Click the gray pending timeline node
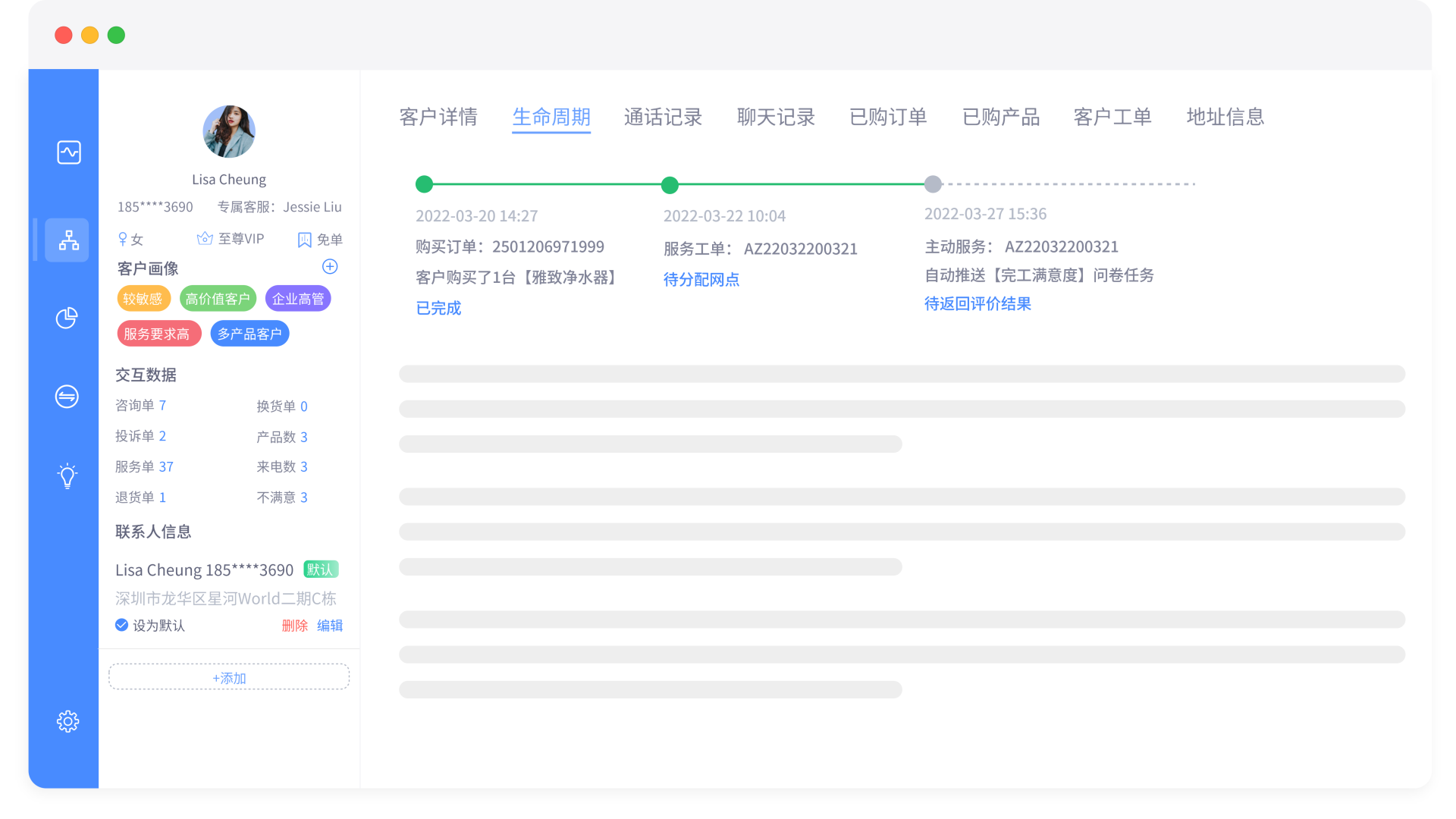This screenshot has width=1456, height=819. pos(933,184)
